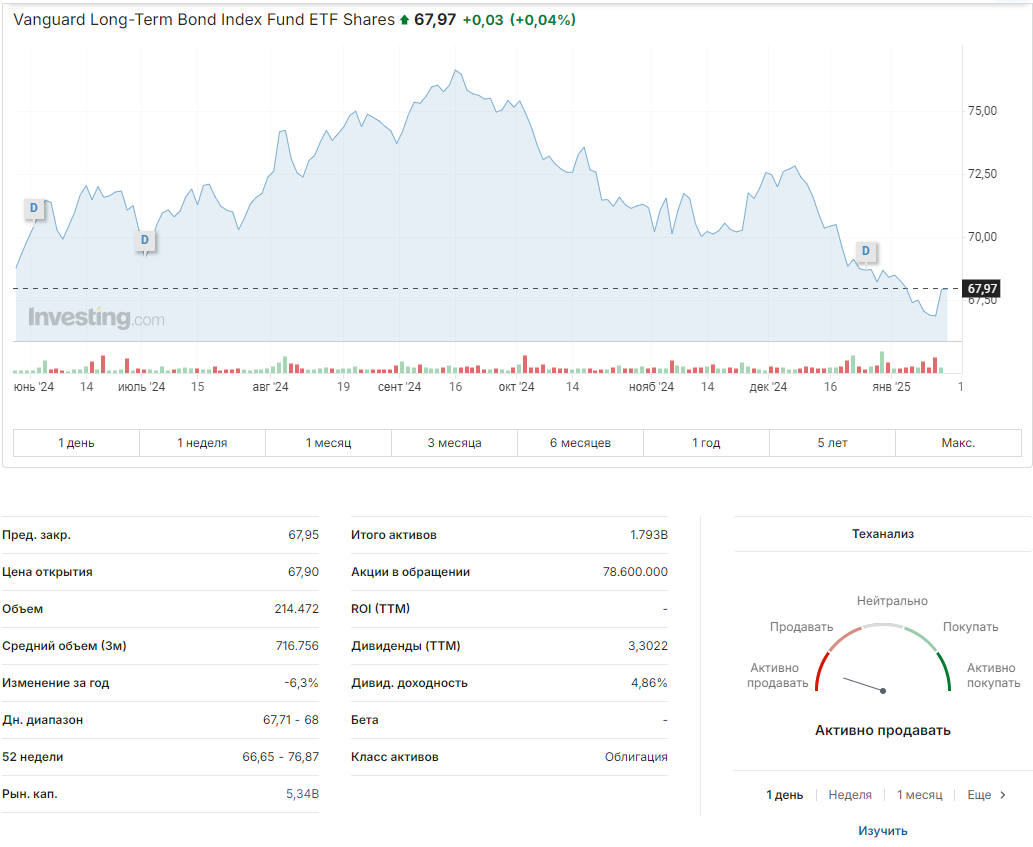Choose the 'Макс.' chart period
1033x847 pixels.
(958, 443)
